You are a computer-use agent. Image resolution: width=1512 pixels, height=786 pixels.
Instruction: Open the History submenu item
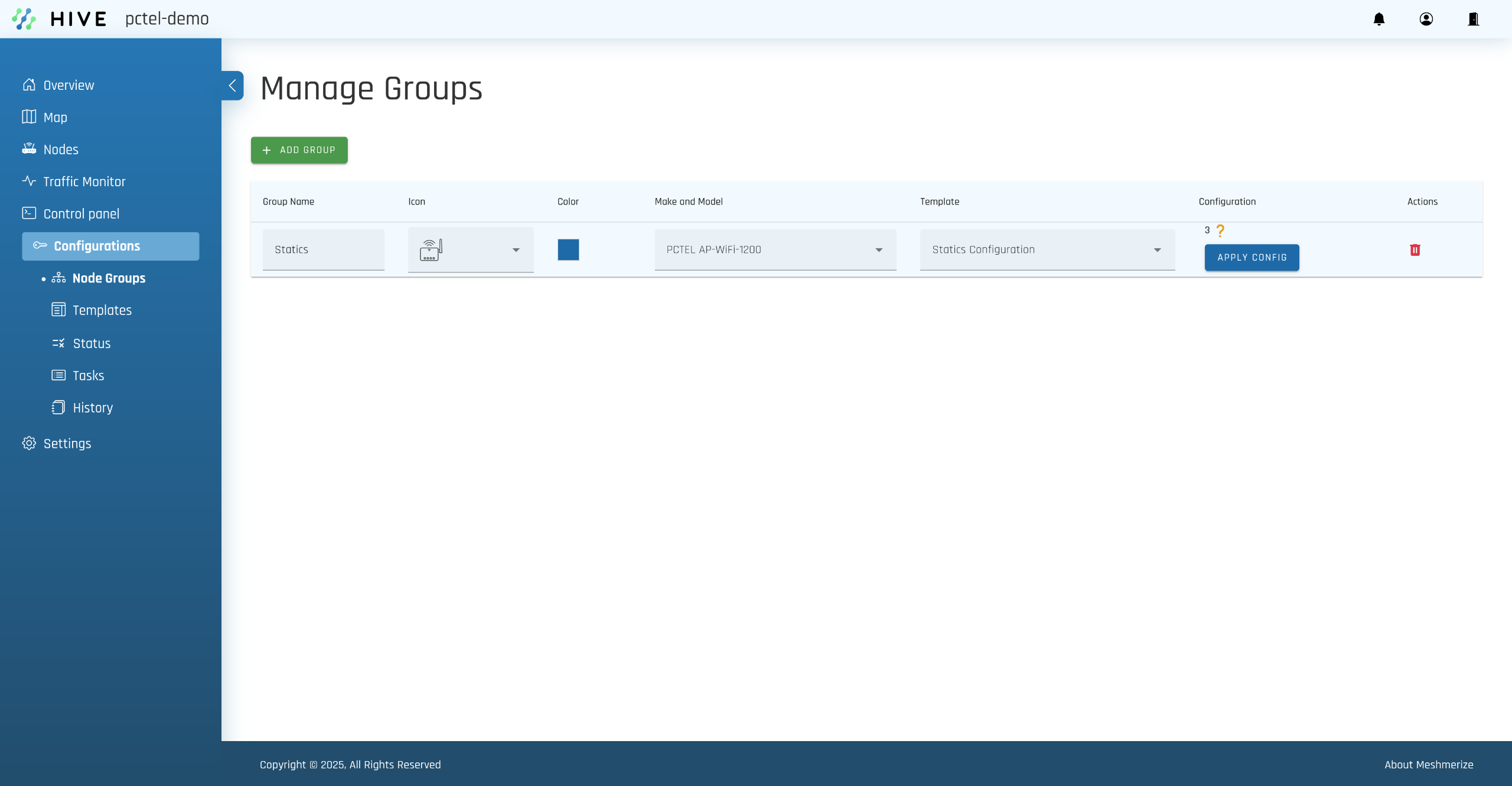92,408
